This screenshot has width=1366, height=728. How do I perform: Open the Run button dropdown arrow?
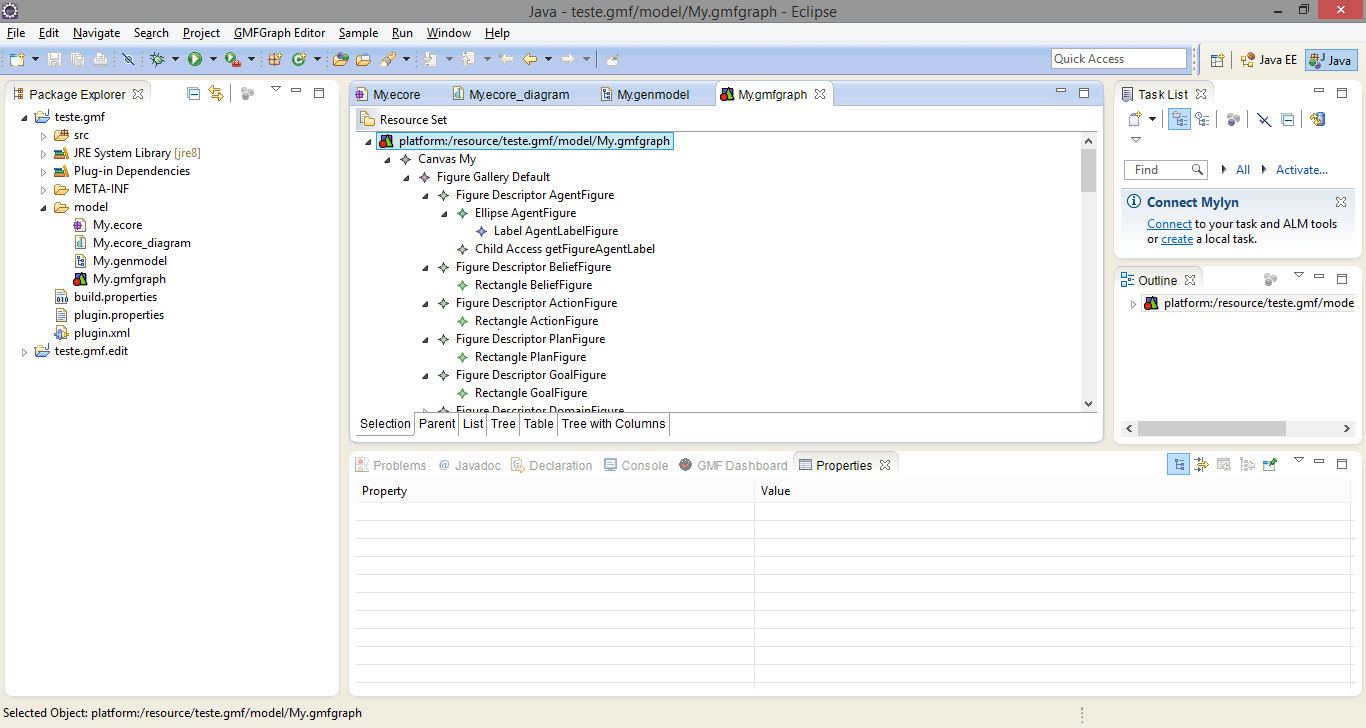click(213, 60)
